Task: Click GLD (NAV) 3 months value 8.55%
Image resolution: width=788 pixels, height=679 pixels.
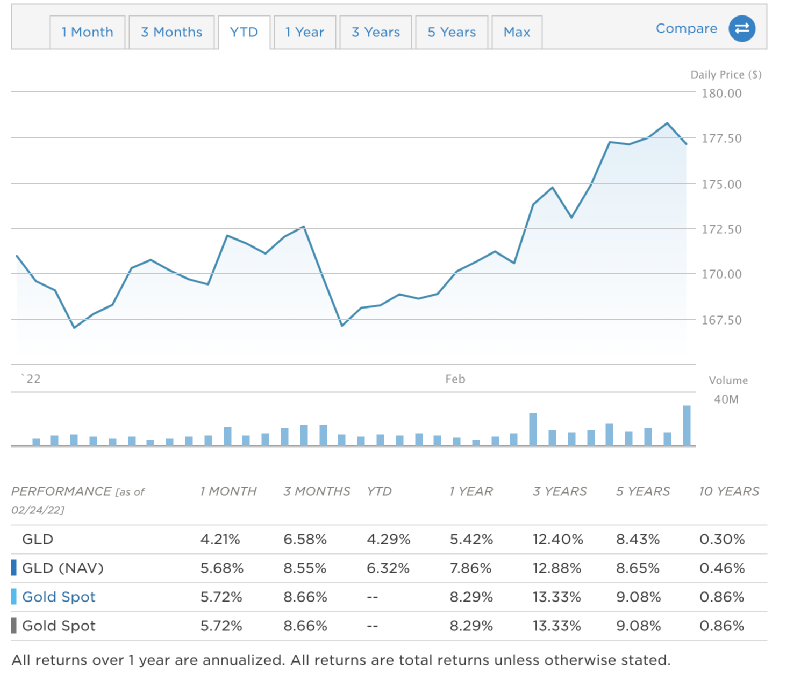Action: 305,568
